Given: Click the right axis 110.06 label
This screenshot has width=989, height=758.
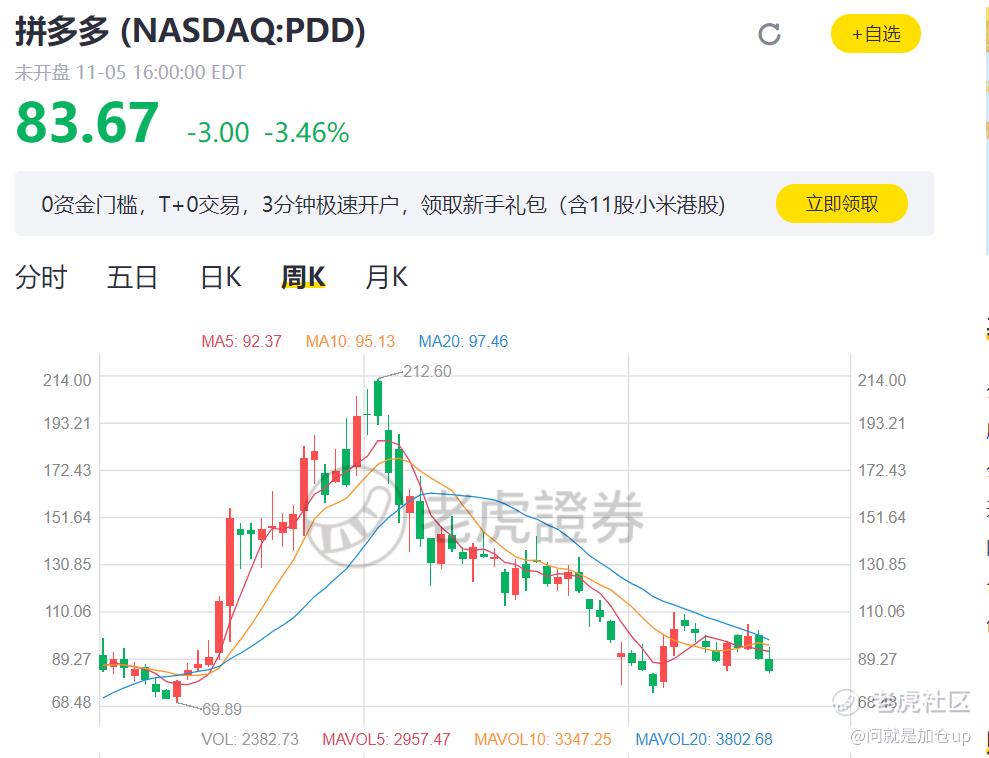Looking at the screenshot, I should pyautogui.click(x=882, y=611).
